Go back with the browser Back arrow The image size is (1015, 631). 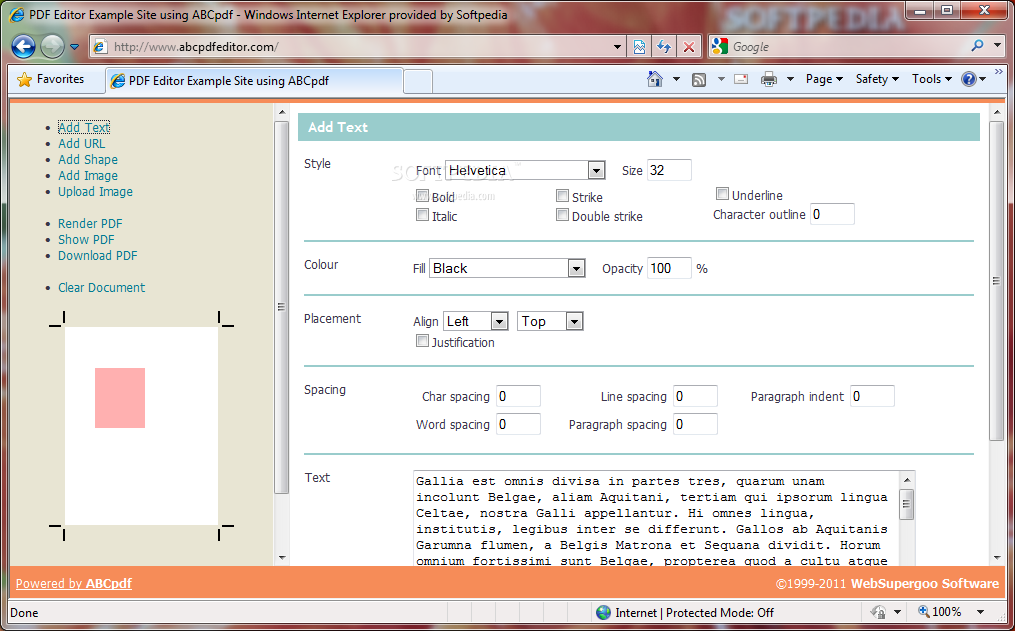pyautogui.click(x=23, y=47)
